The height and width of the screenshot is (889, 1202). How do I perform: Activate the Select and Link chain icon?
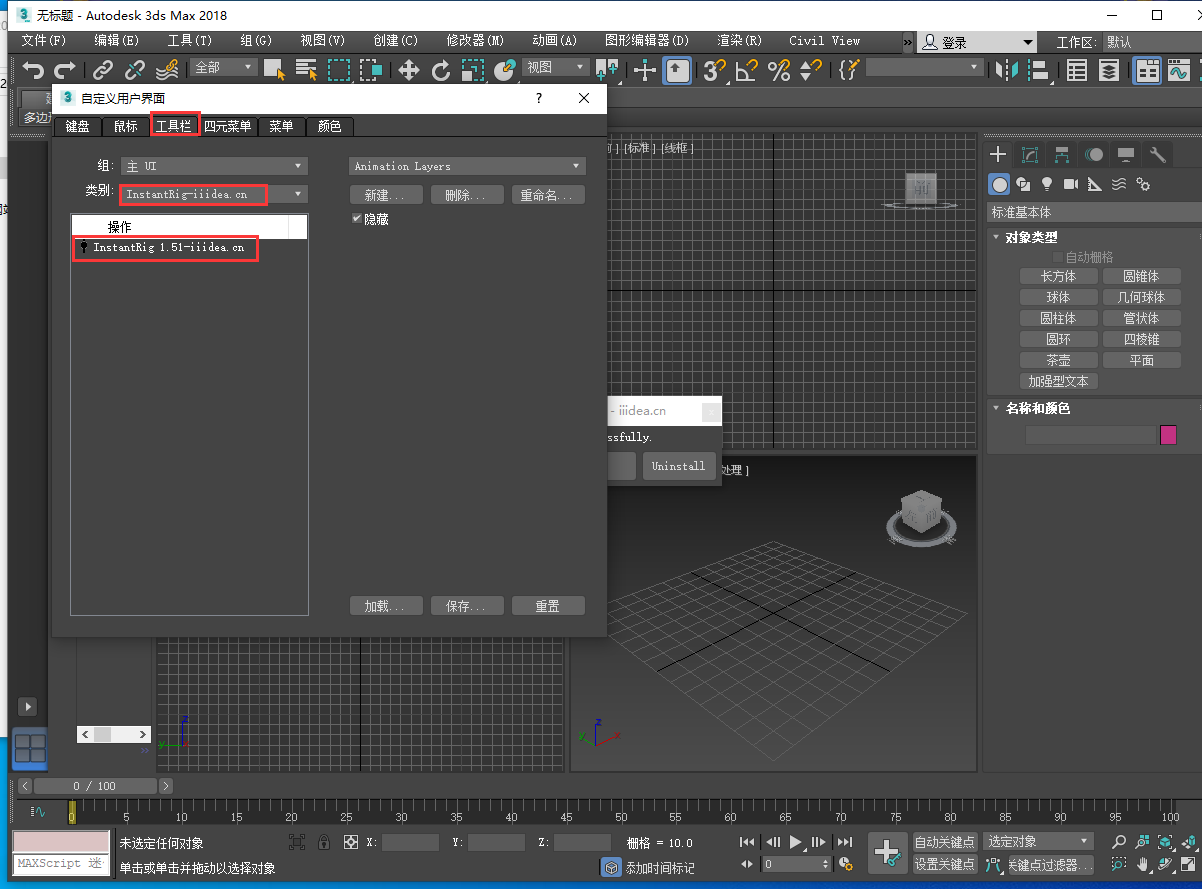[103, 70]
